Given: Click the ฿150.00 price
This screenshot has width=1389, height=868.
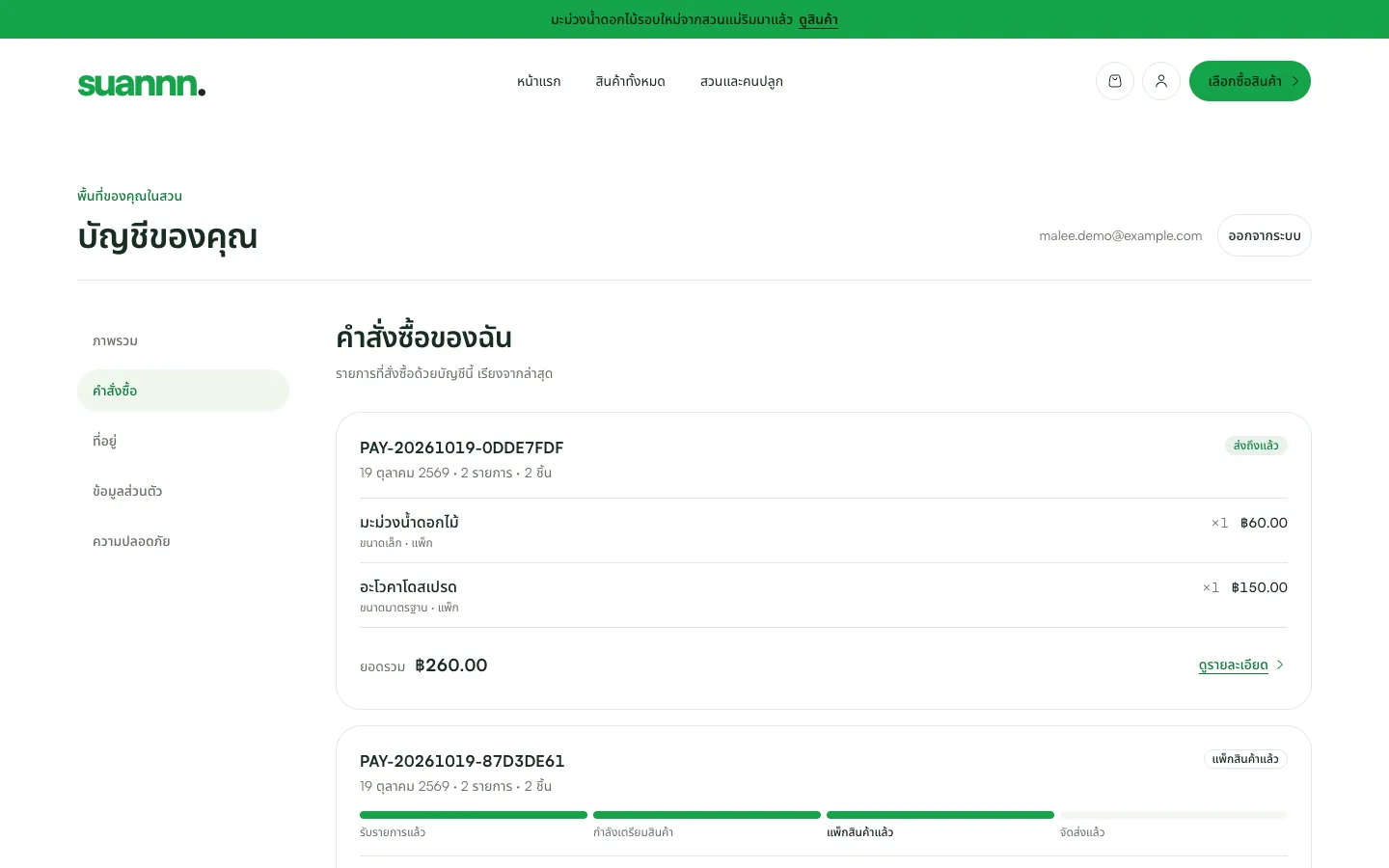Looking at the screenshot, I should 1260,587.
